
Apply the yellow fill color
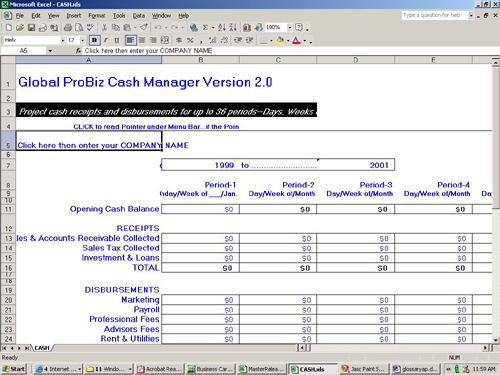(x=280, y=41)
